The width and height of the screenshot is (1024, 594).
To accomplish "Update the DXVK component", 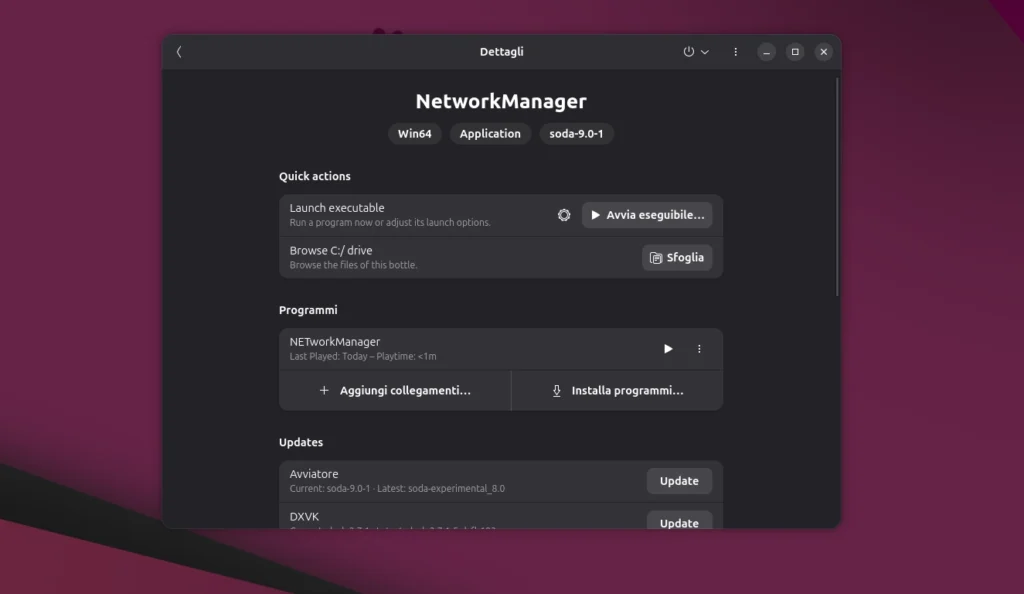I will [x=679, y=521].
